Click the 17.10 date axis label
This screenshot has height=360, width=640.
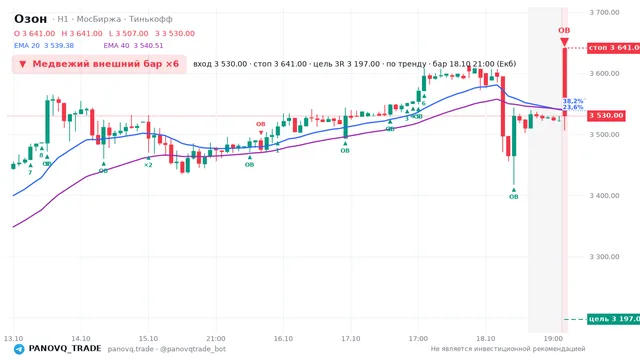click(351, 339)
